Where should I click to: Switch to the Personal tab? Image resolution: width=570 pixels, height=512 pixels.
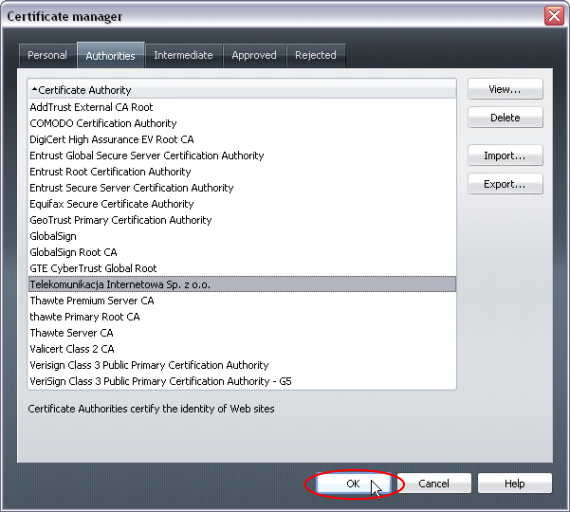(x=47, y=55)
